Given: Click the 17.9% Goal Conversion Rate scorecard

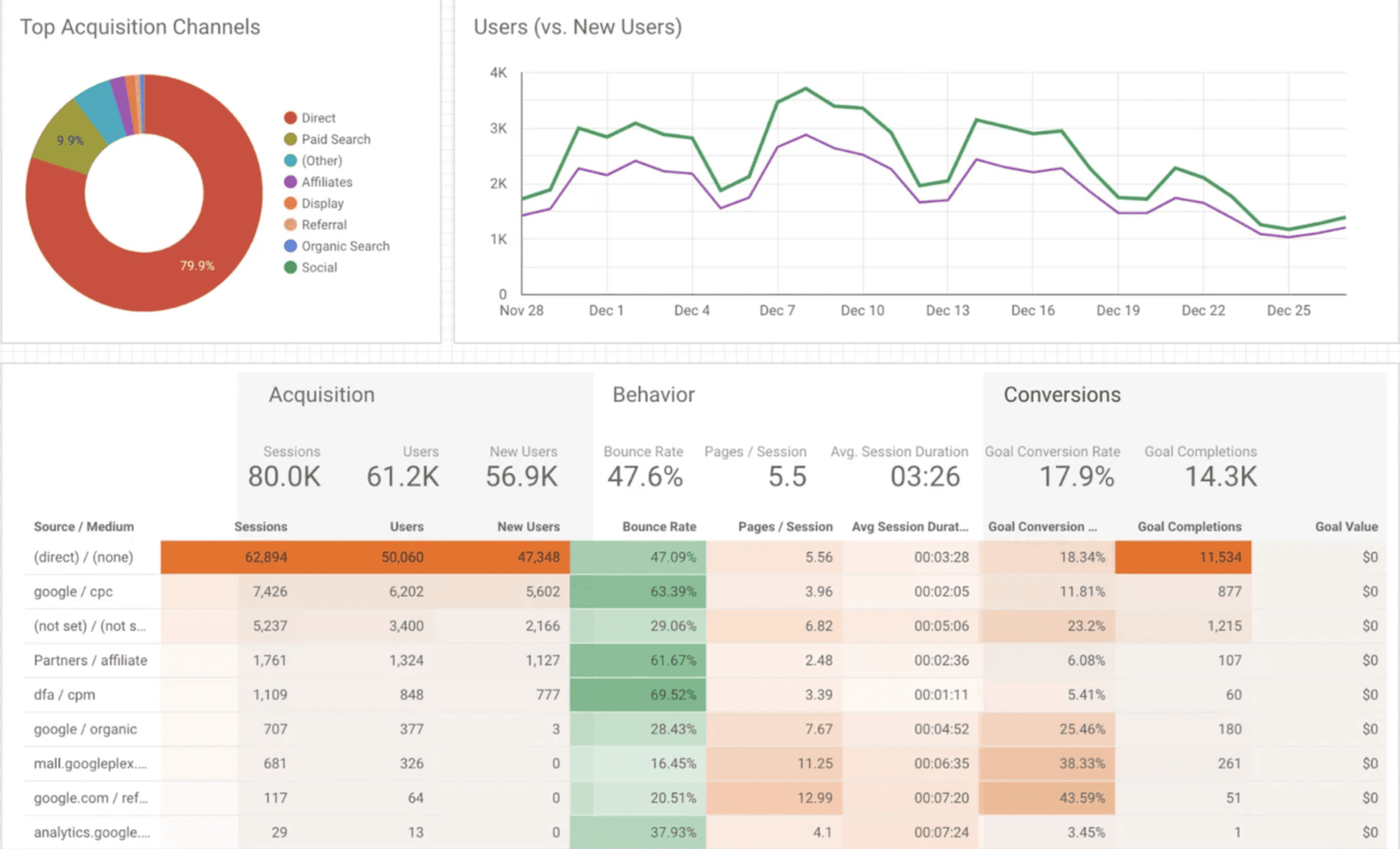Looking at the screenshot, I should point(1053,467).
